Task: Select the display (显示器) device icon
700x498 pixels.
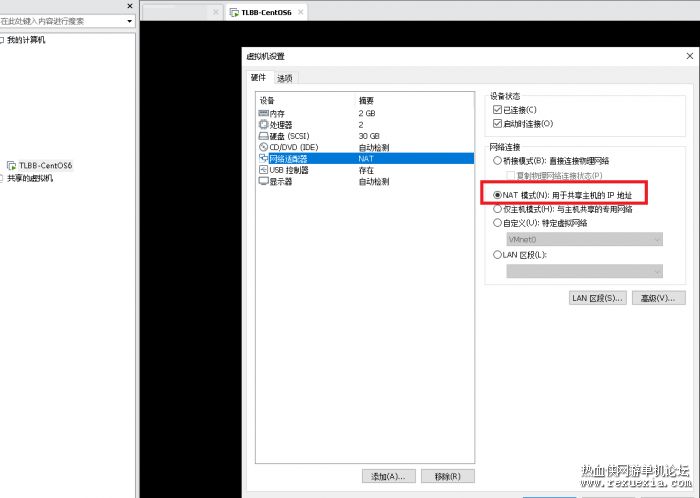Action: [263, 181]
